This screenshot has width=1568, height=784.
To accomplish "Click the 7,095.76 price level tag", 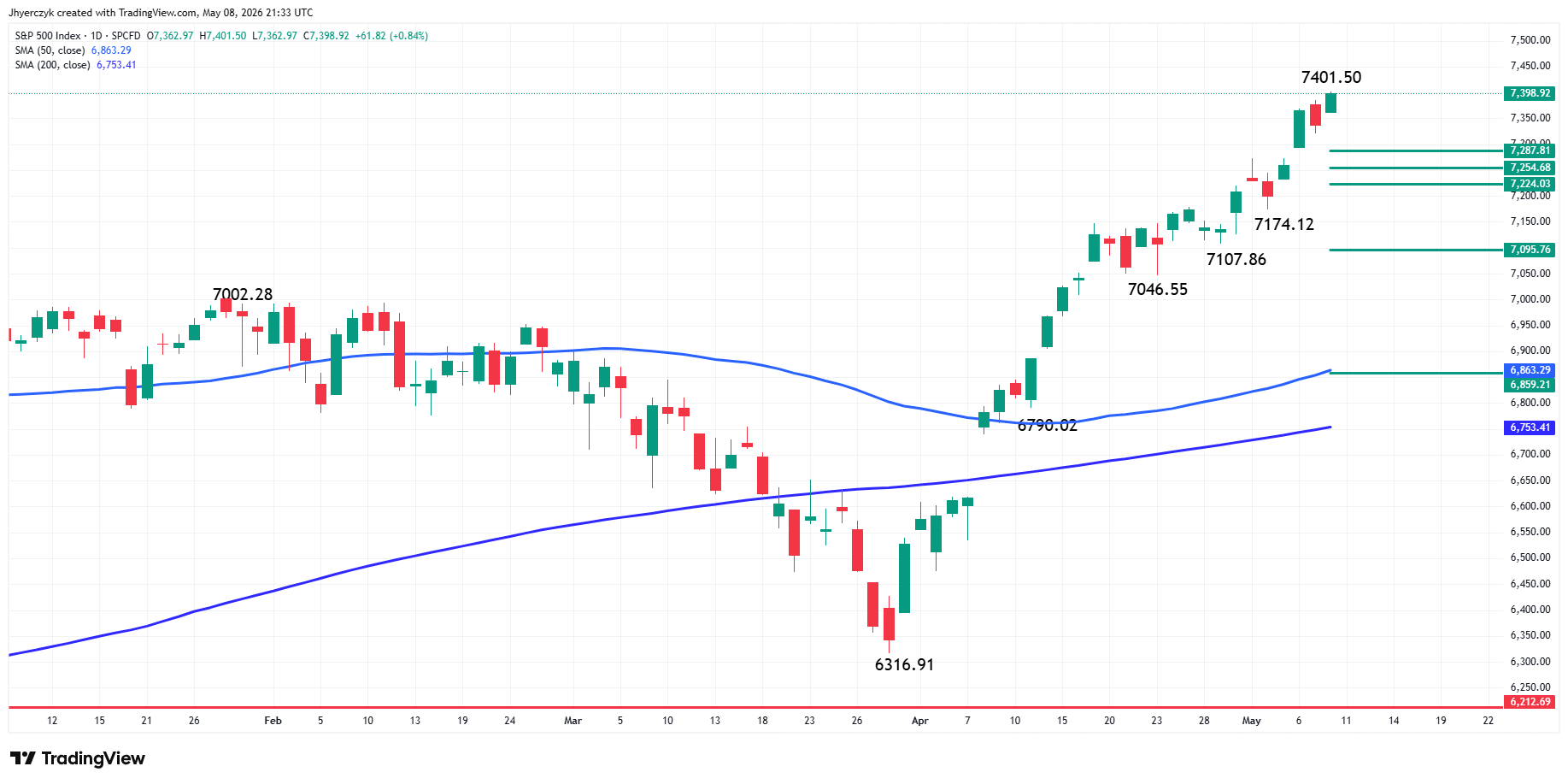I will 1530,250.
